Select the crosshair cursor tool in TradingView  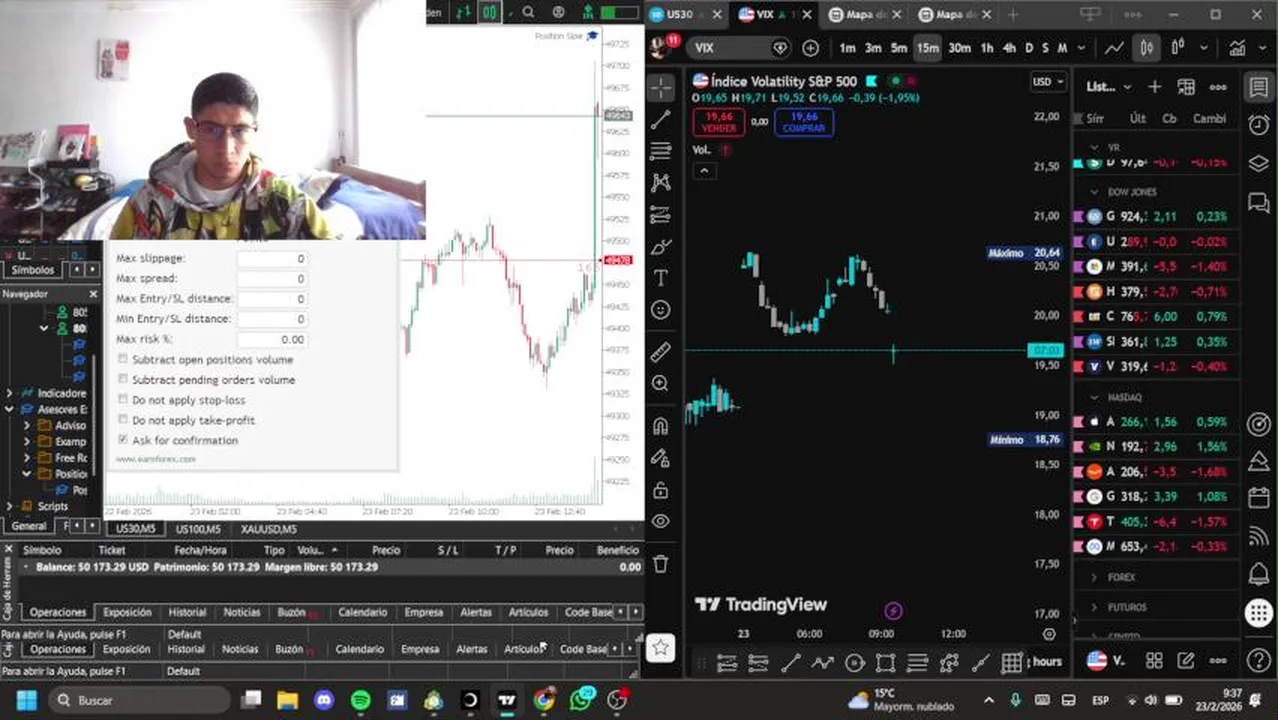click(661, 88)
